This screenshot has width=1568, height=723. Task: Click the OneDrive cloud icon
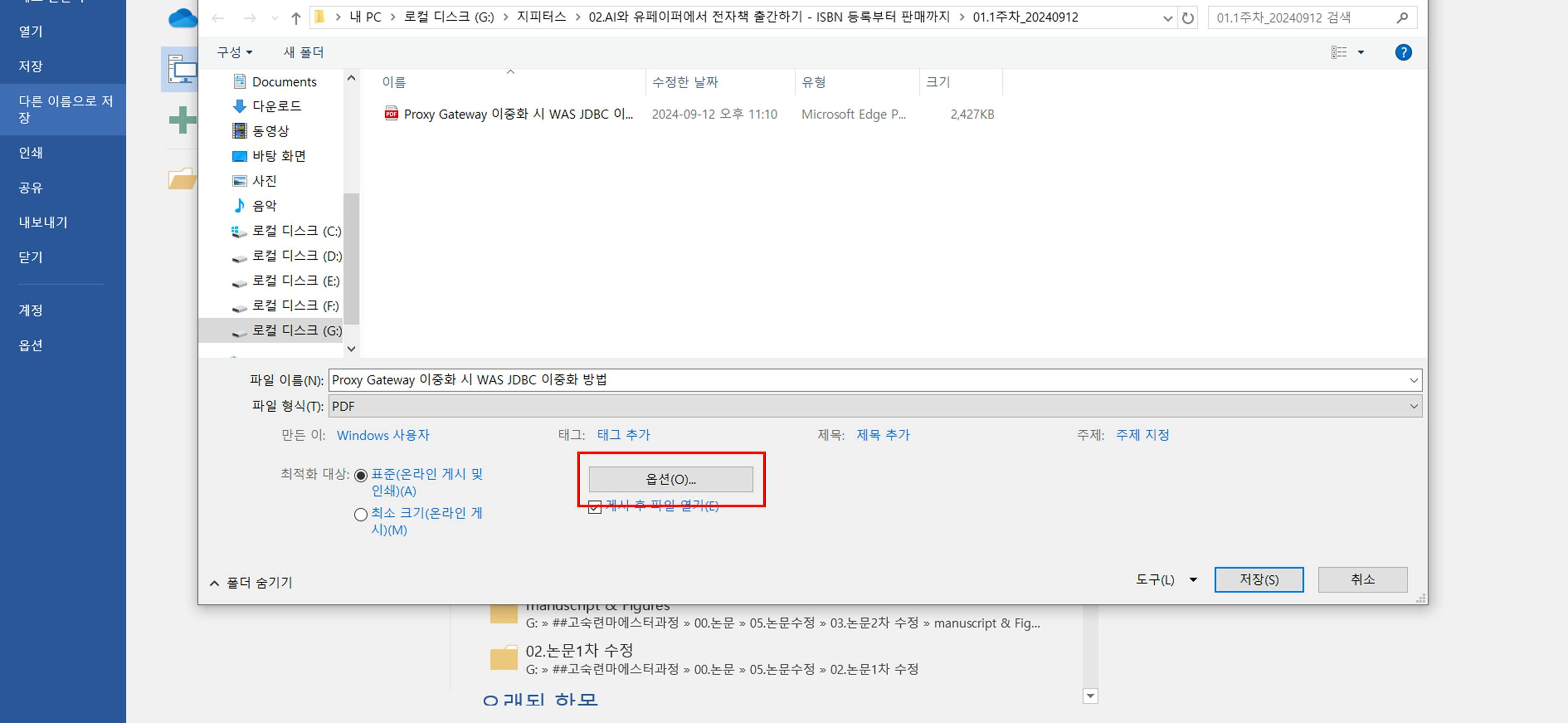[x=182, y=18]
